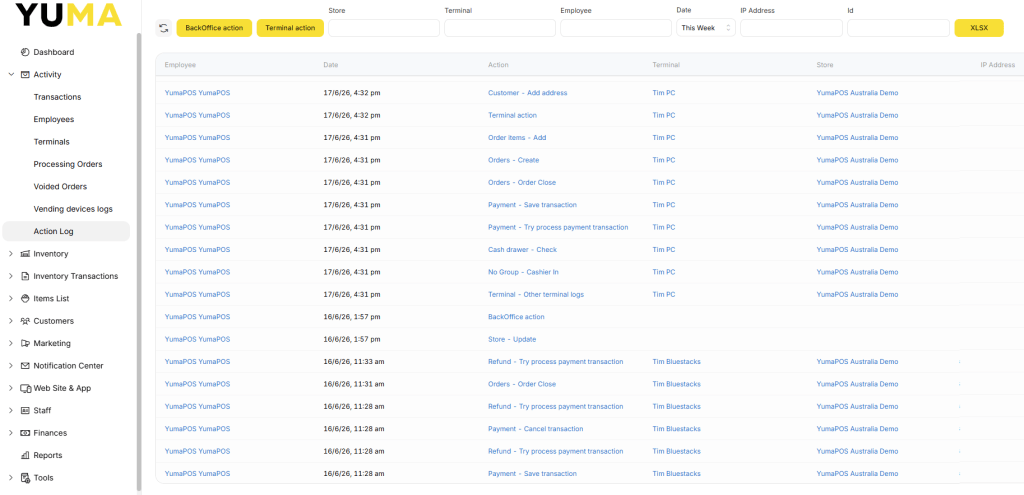The width and height of the screenshot is (1024, 495).
Task: Expand the Items List chevron
Action: [11, 298]
